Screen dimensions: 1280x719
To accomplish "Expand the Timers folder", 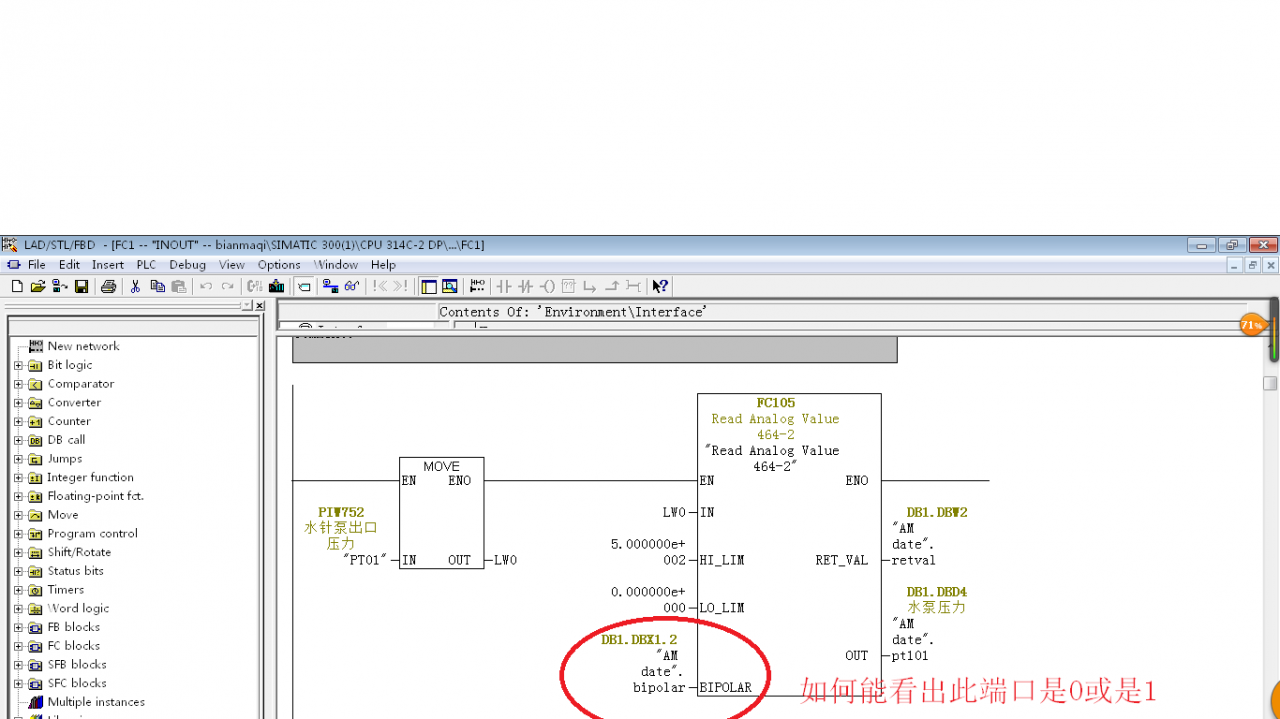I will (x=18, y=590).
